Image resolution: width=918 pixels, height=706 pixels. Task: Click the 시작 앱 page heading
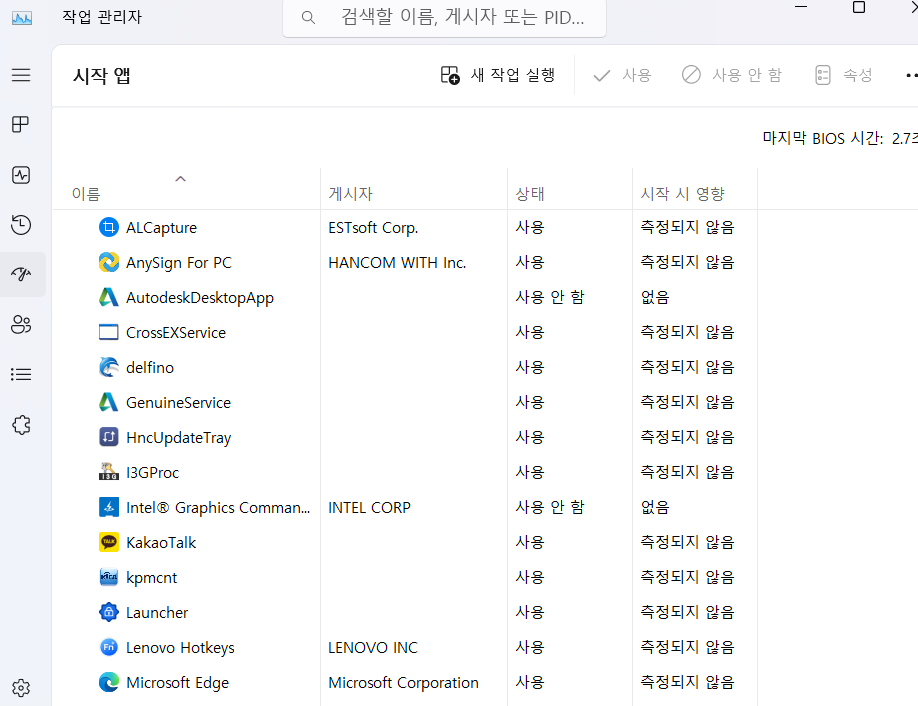[x=101, y=76]
